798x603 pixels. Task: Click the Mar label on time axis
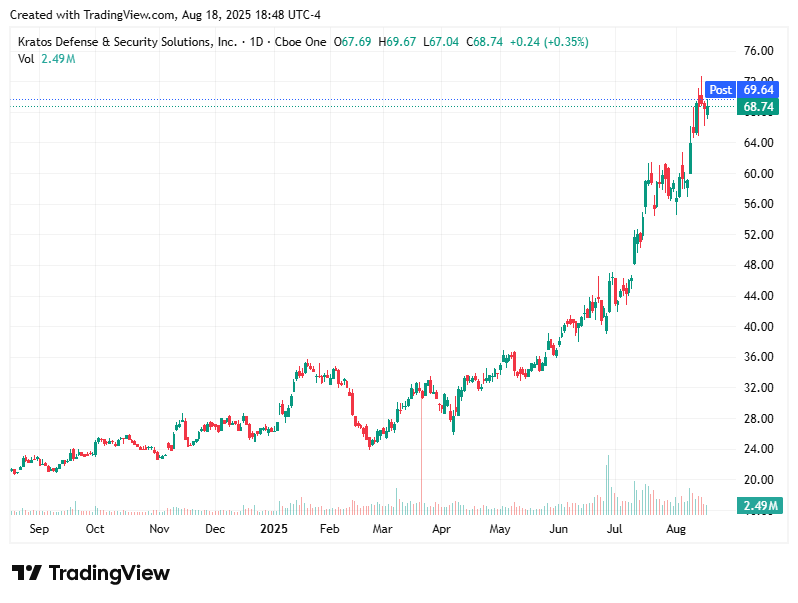[382, 529]
